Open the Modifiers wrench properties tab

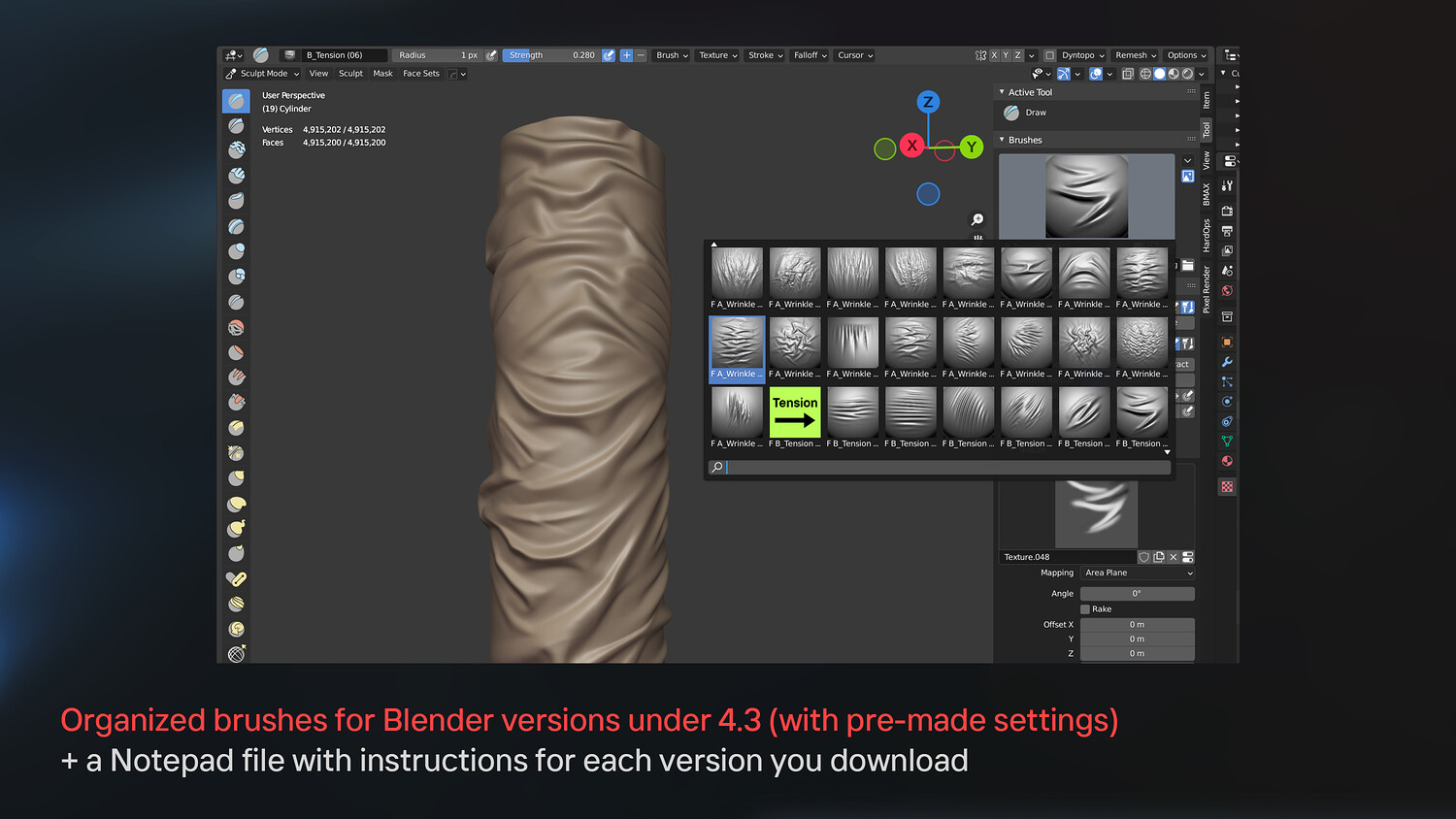[1227, 362]
